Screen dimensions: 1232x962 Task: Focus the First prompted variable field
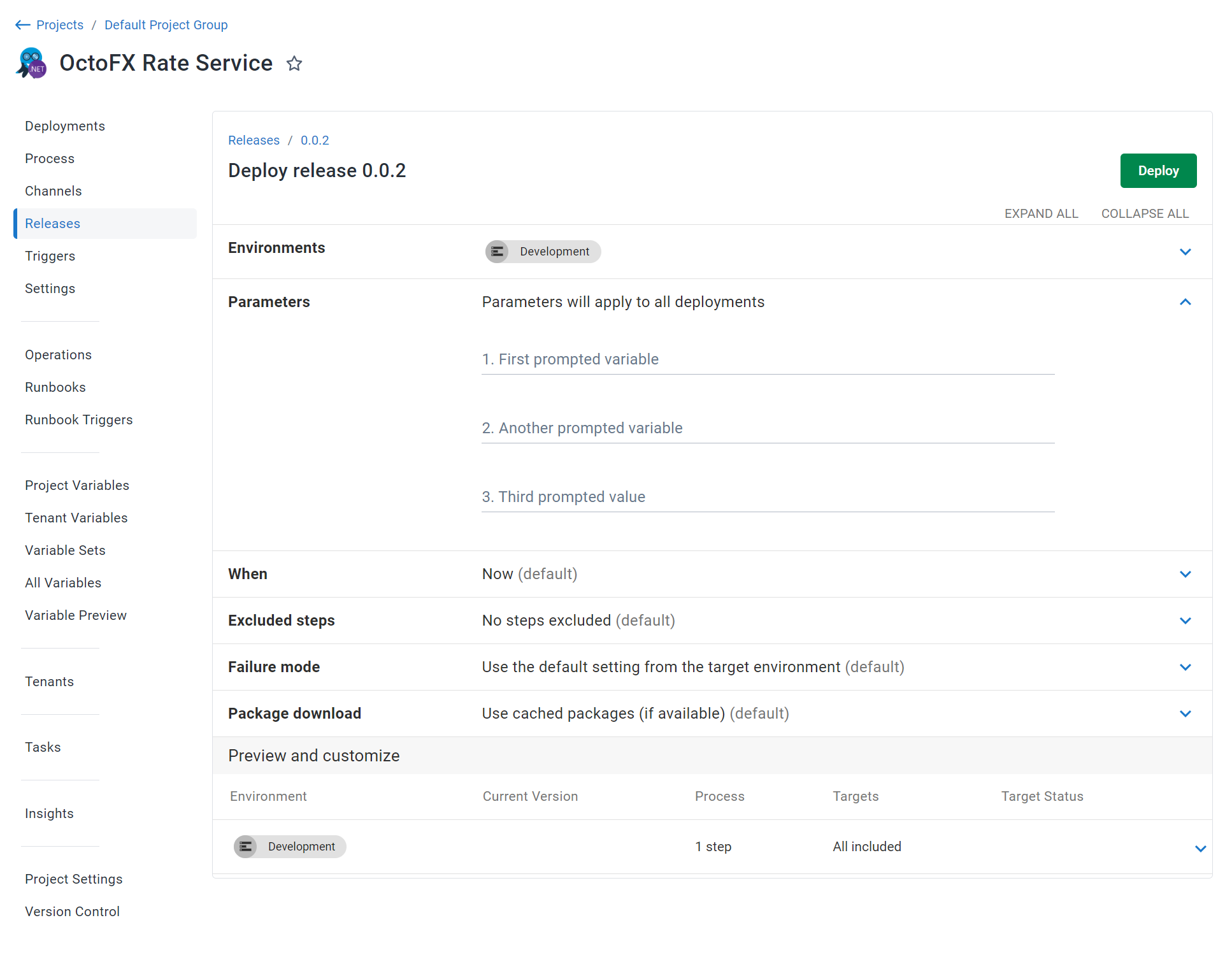(x=768, y=360)
